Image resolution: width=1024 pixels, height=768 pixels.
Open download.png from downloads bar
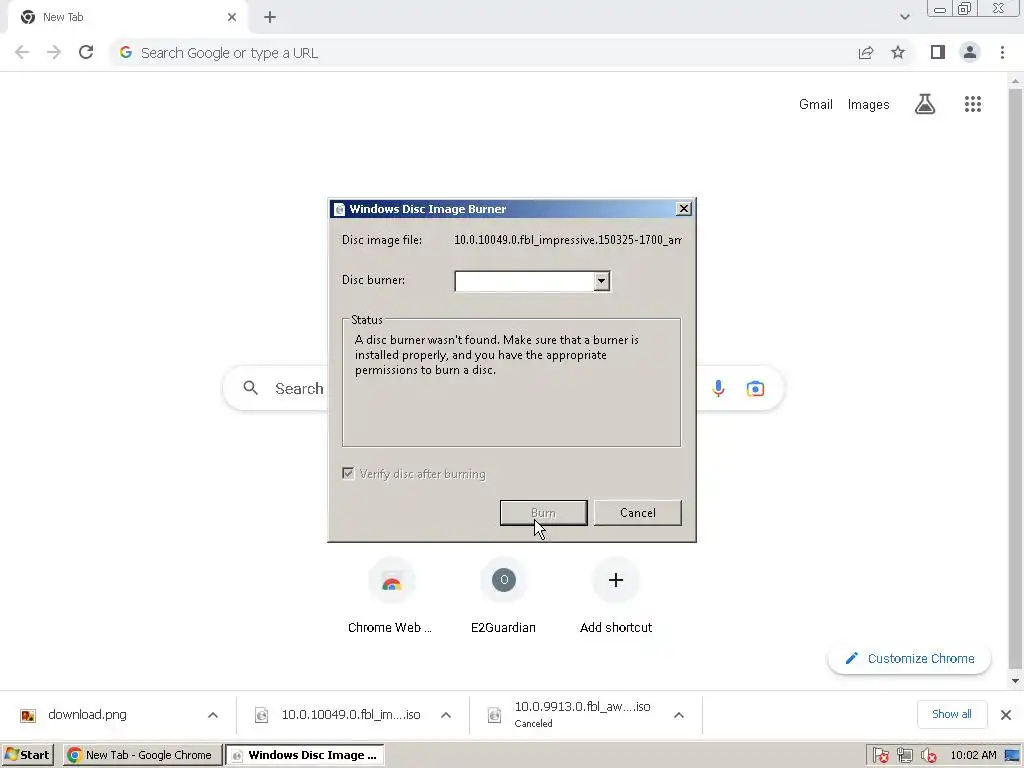pyautogui.click(x=88, y=714)
